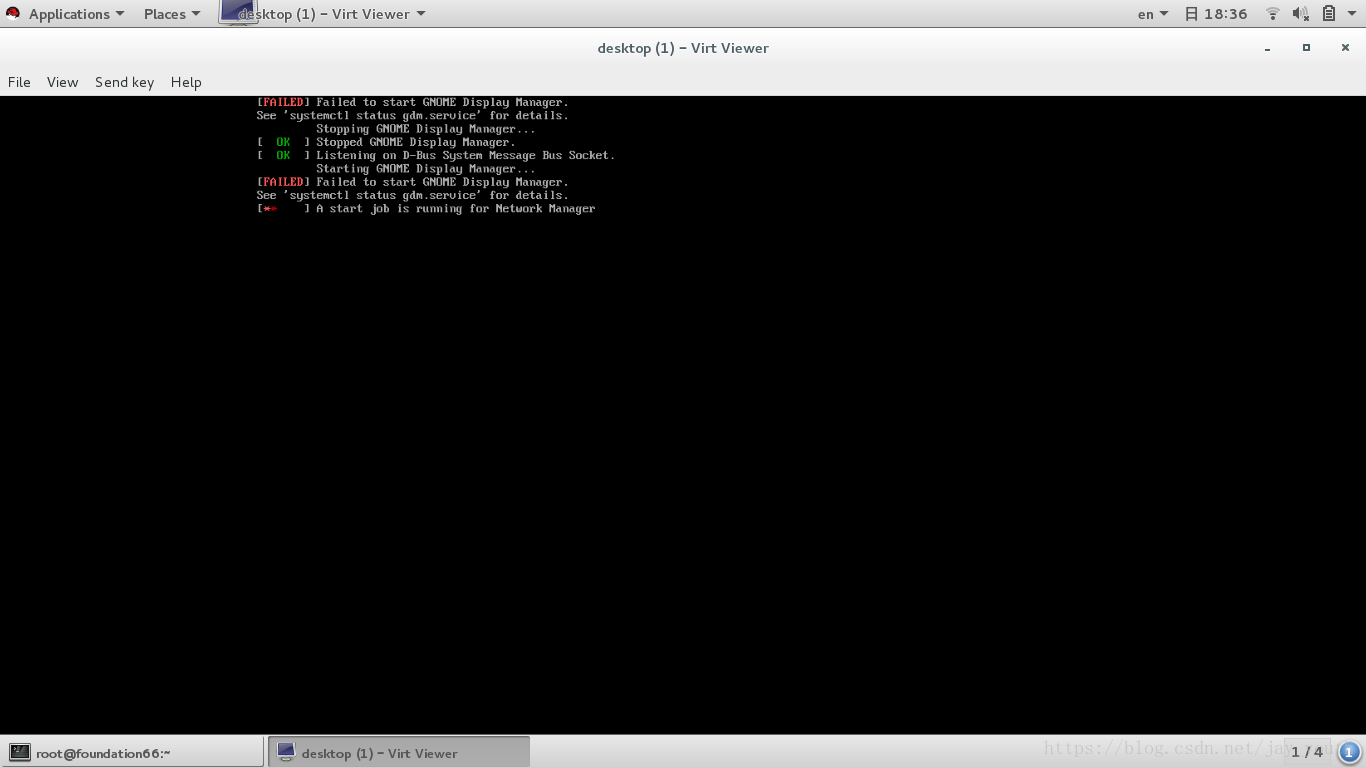Open the File menu
1366x768 pixels.
[x=19, y=82]
